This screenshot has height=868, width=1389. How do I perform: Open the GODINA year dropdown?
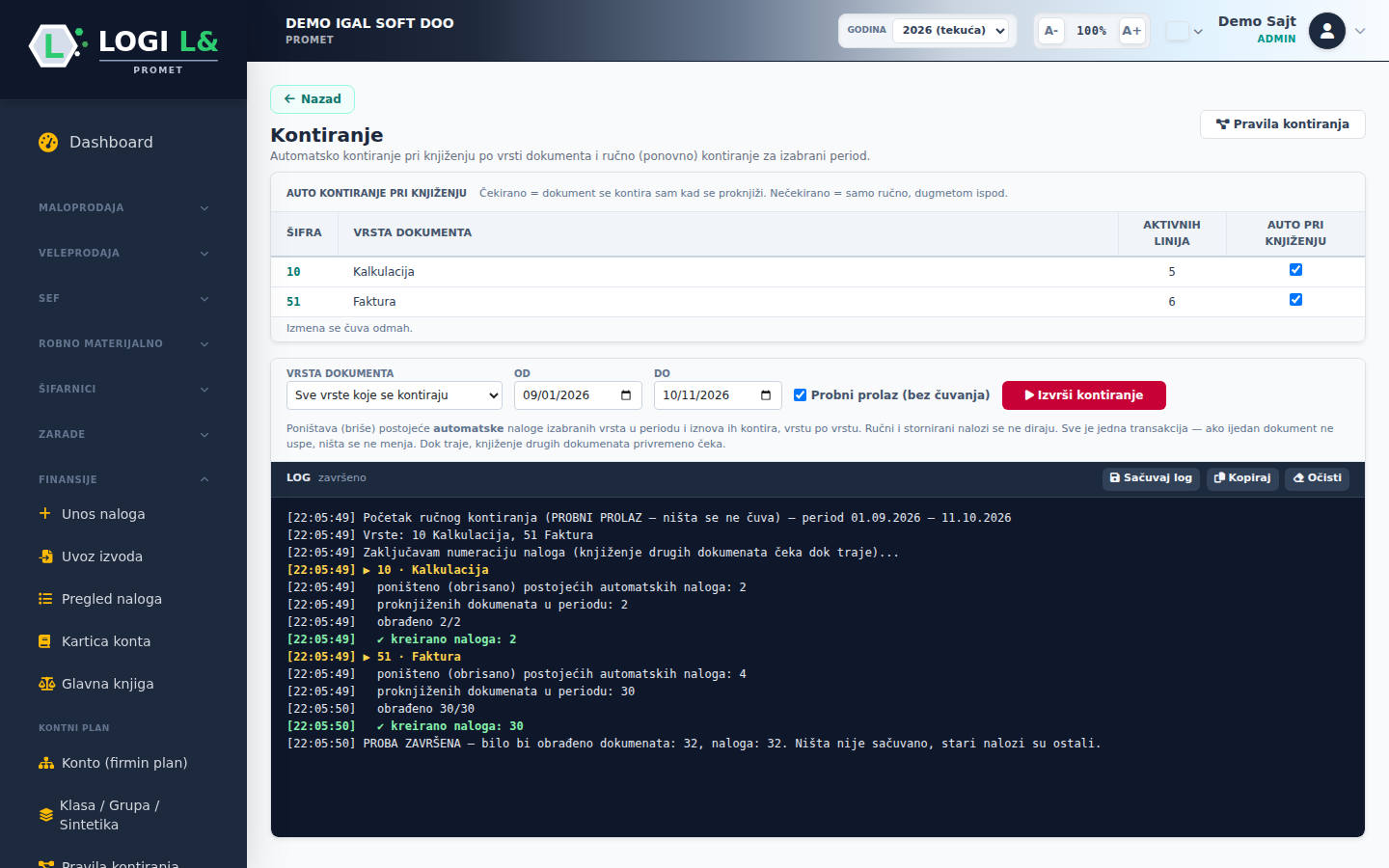point(950,31)
